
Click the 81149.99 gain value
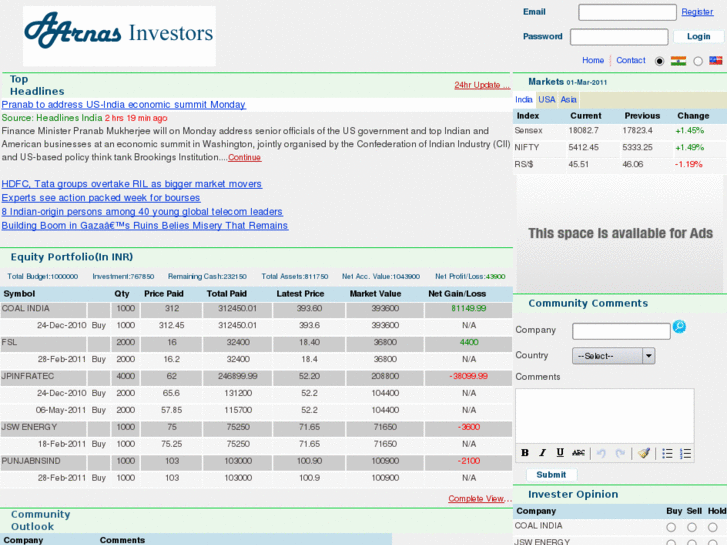pos(469,308)
